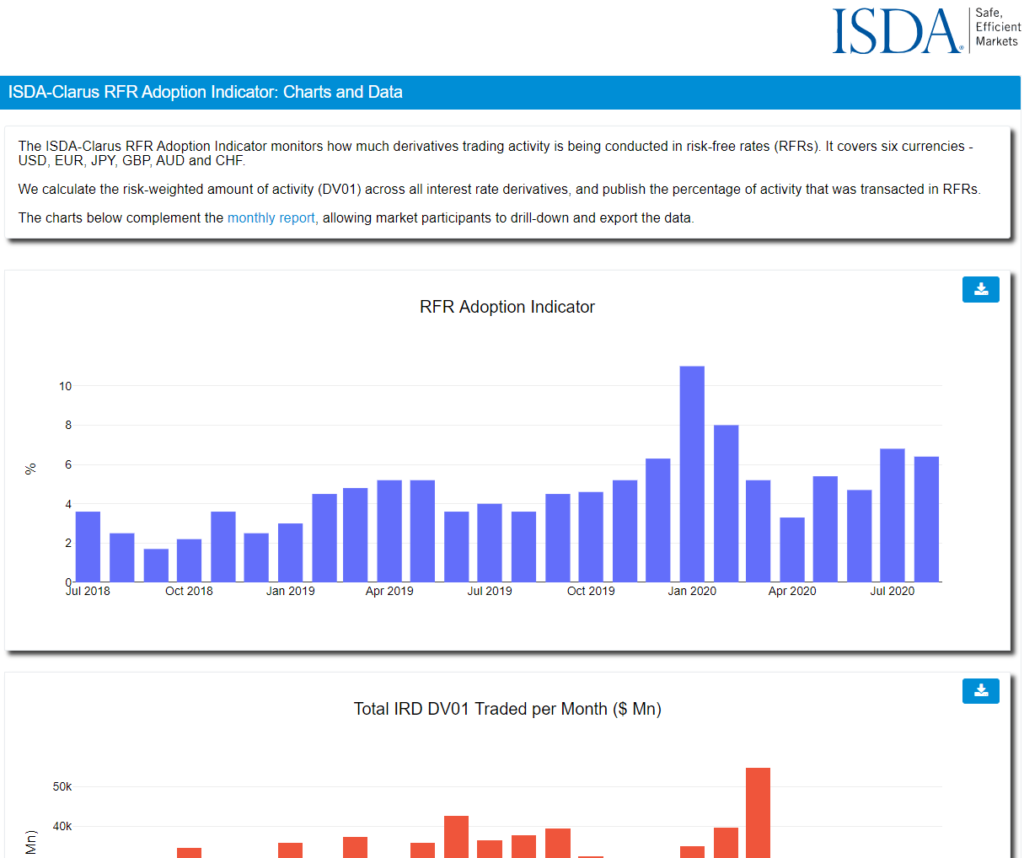Click the 'RFR Adoption Indicator' chart title
This screenshot has height=858, width=1024.
coord(507,307)
